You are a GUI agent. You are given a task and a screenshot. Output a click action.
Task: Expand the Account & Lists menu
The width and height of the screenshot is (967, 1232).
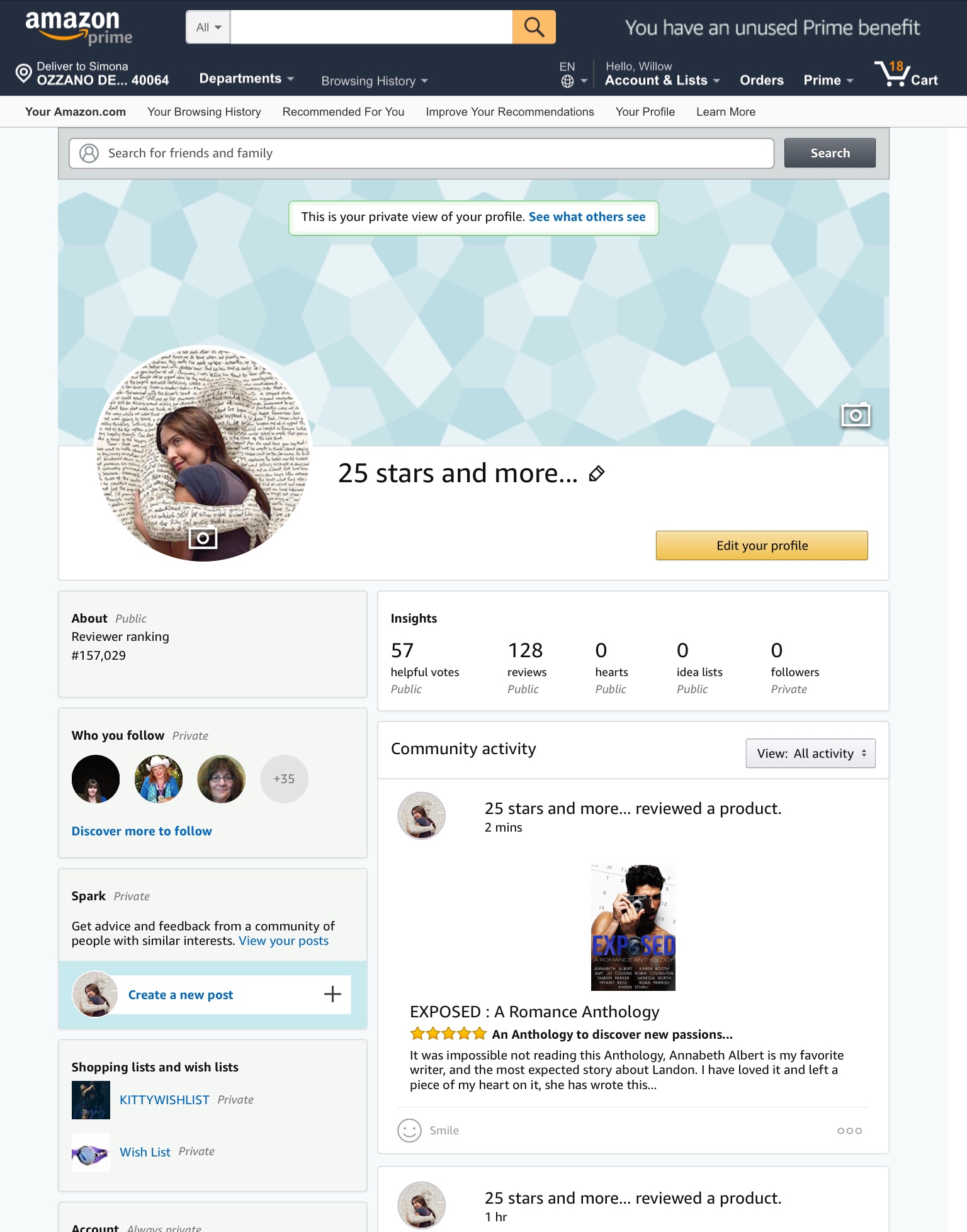[x=662, y=80]
